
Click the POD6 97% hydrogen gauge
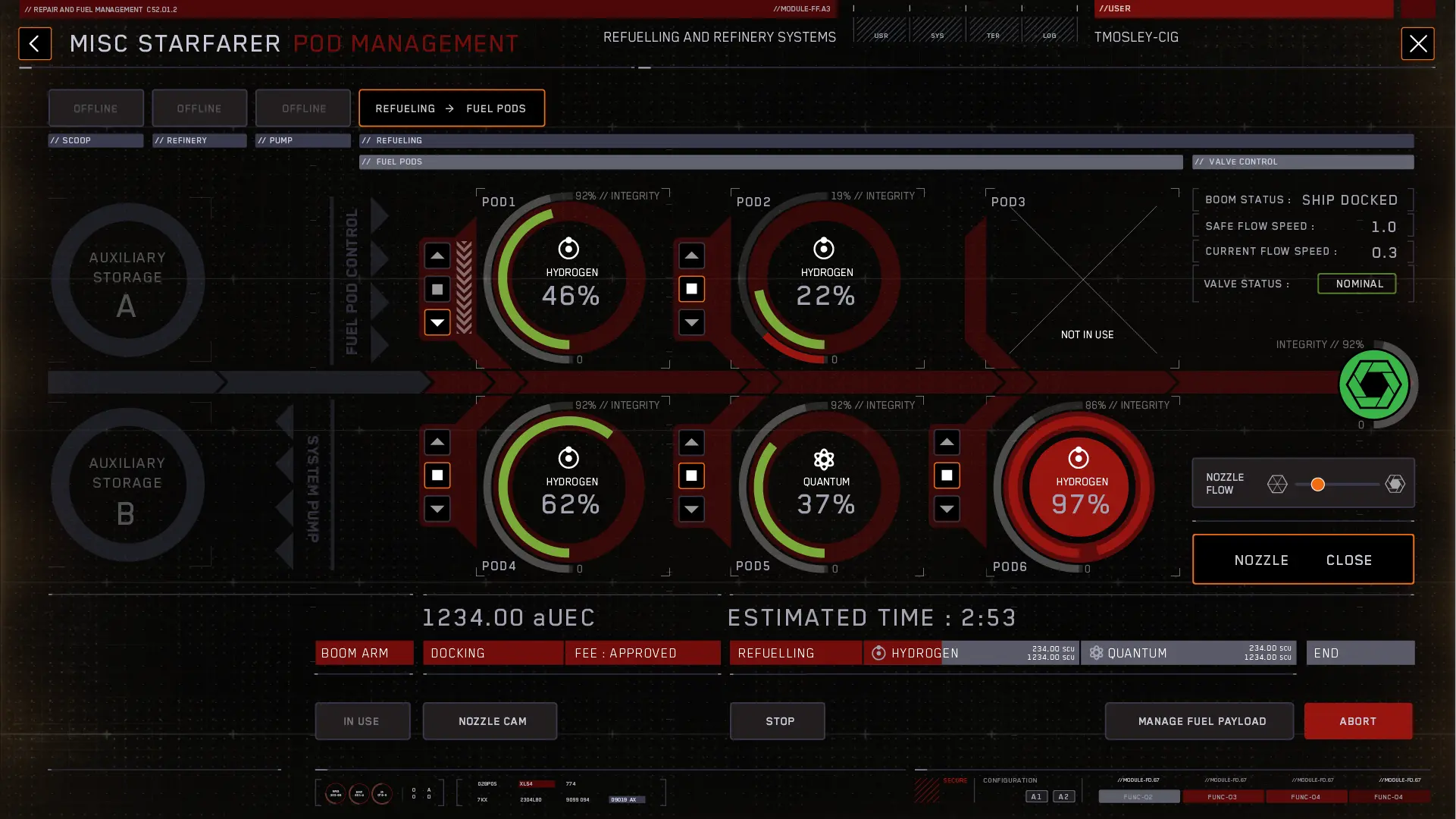[x=1079, y=488]
